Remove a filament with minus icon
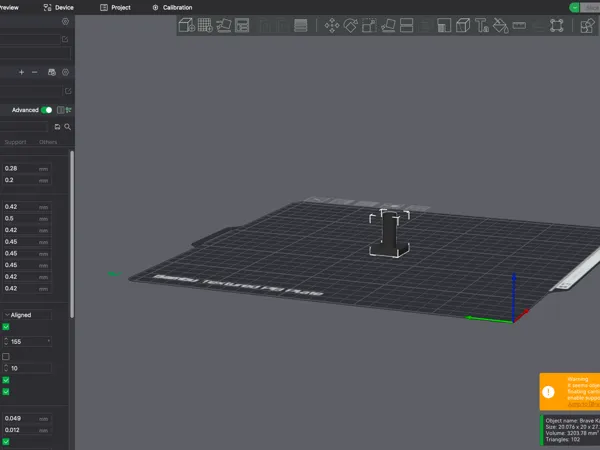The image size is (600, 450). tap(34, 72)
